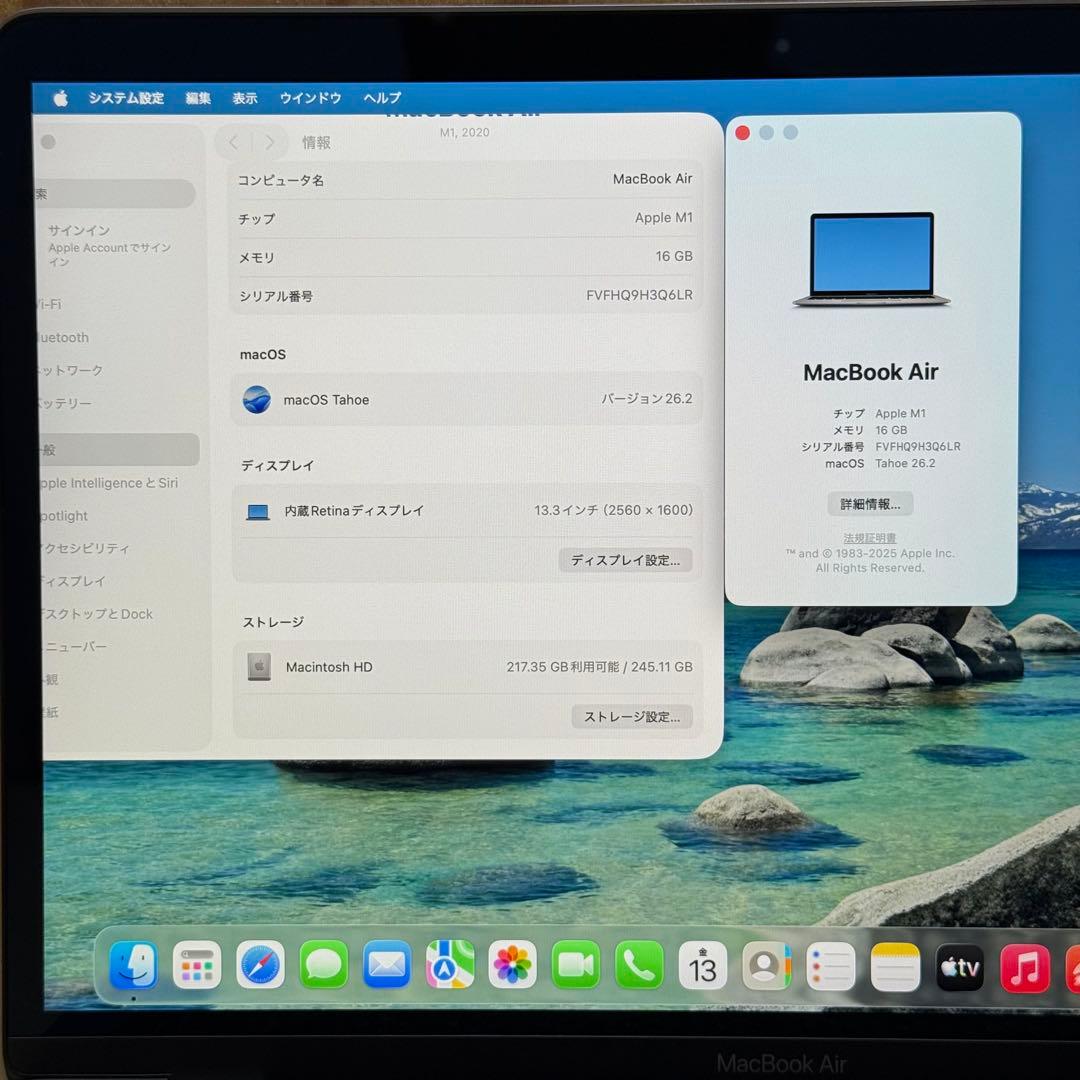
Task: Click the コンピュータ名 value MacBook Air
Action: pyautogui.click(x=652, y=178)
